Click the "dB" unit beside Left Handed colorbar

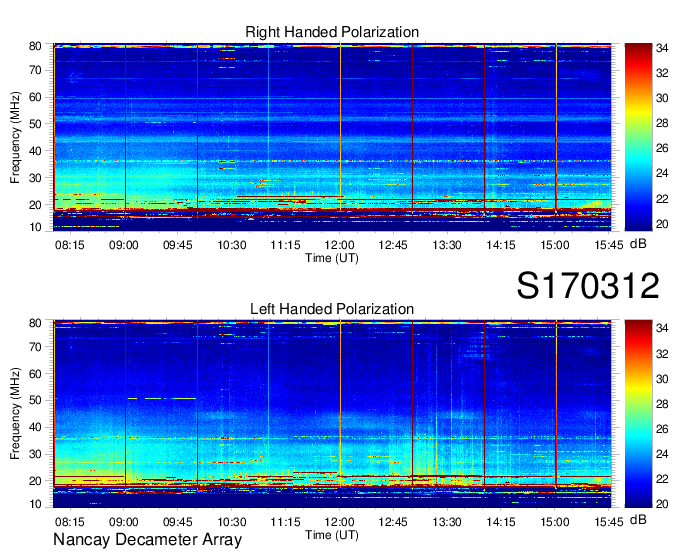point(638,519)
